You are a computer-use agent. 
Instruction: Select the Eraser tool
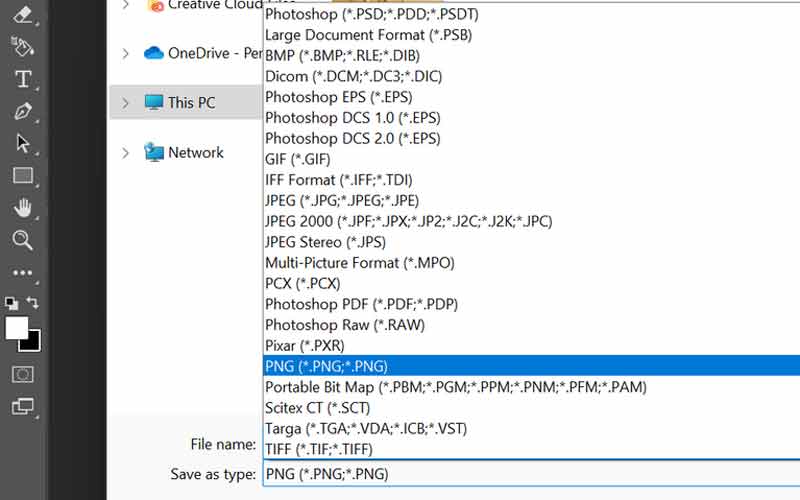point(22,15)
